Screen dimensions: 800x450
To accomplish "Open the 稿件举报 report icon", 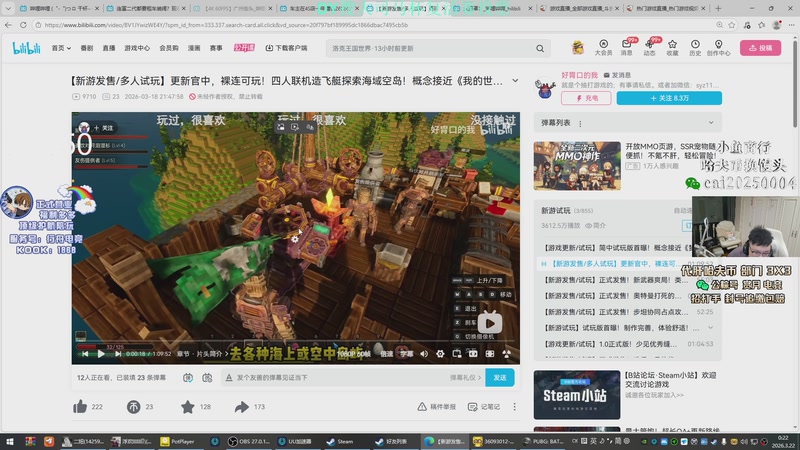I will pos(437,407).
